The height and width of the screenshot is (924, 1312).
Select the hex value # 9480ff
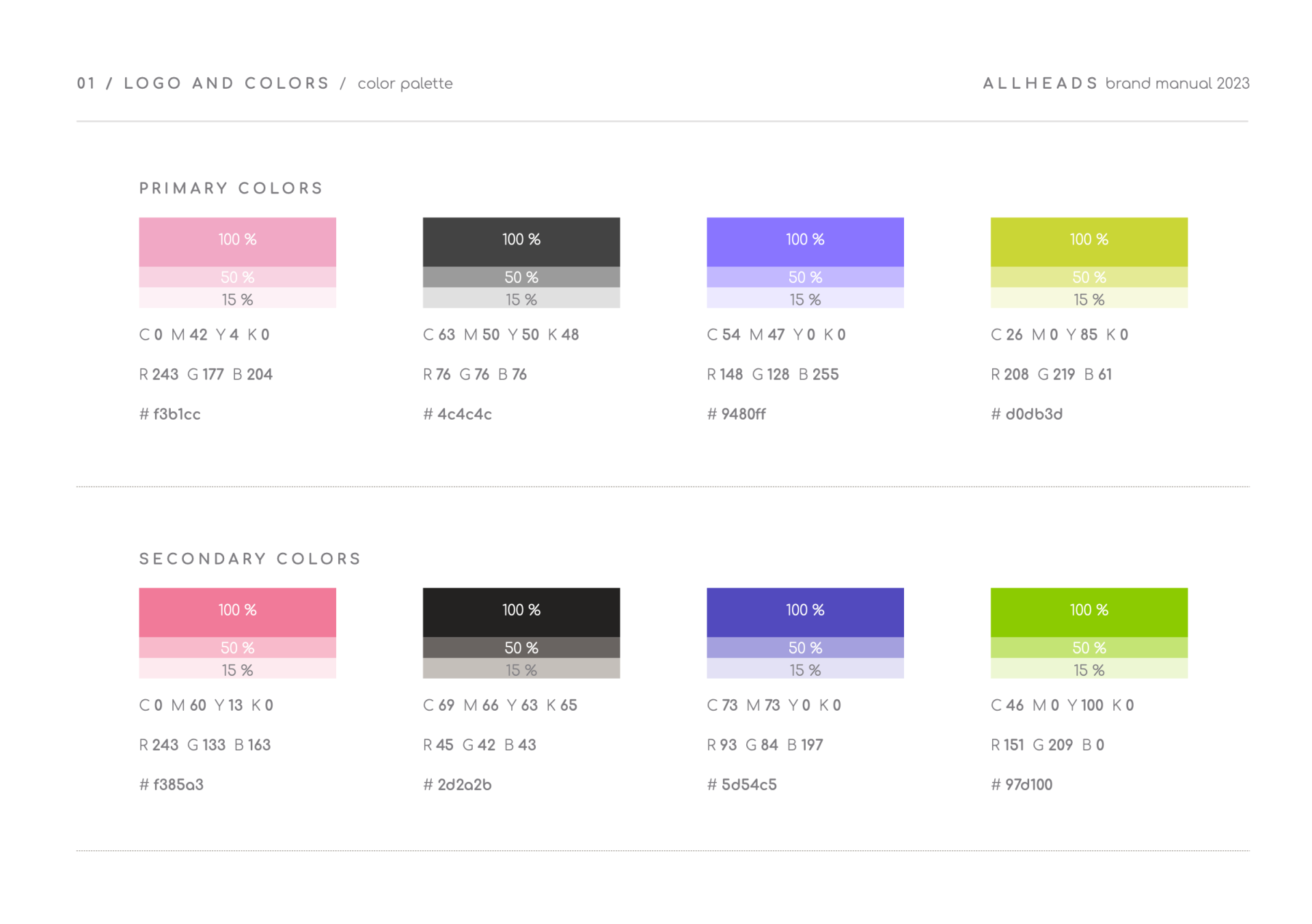(737, 414)
